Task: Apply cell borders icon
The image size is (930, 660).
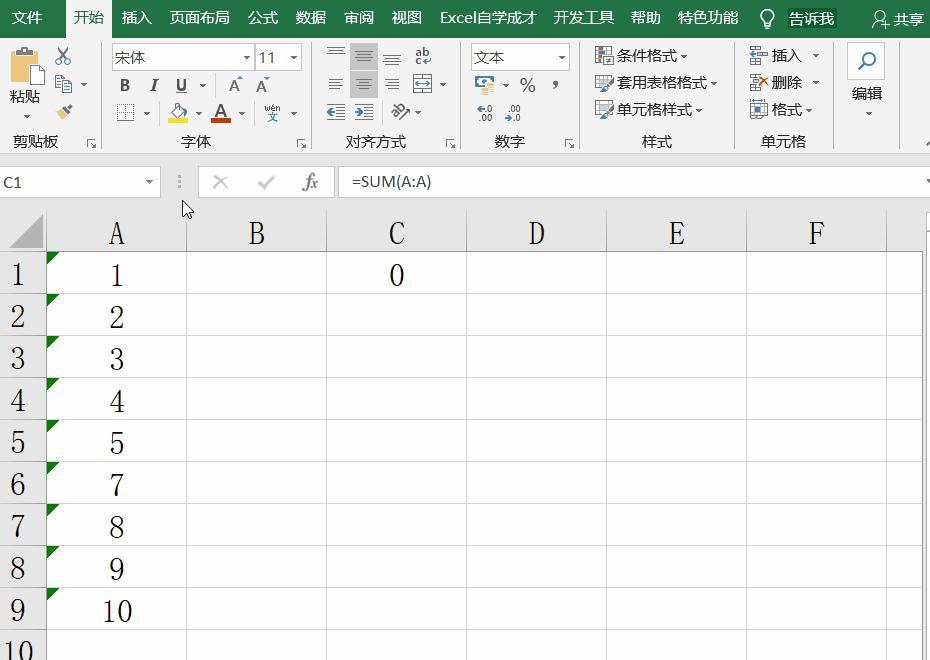Action: coord(125,112)
